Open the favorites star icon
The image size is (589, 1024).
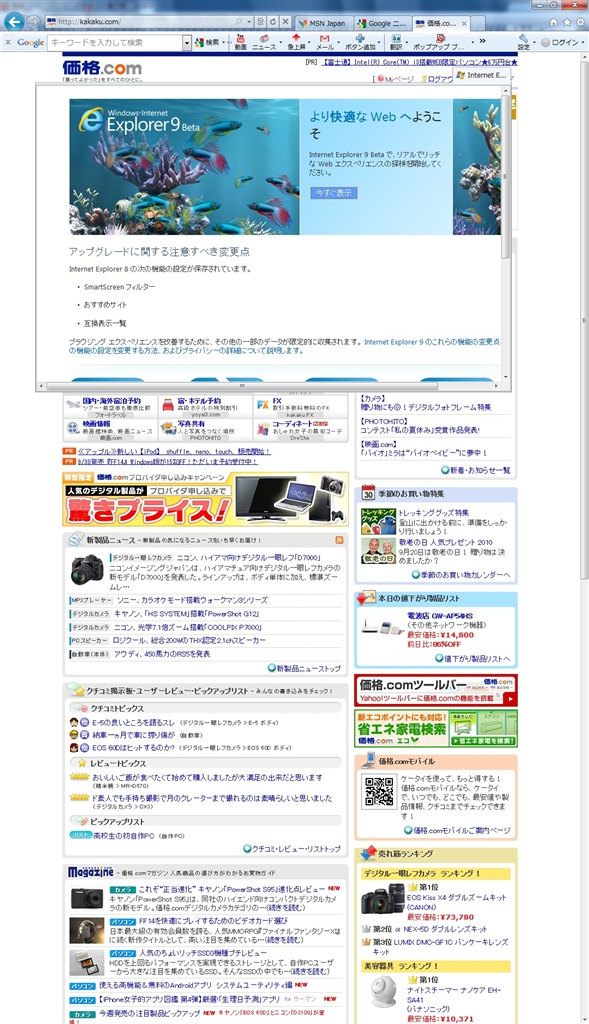[x=567, y=22]
